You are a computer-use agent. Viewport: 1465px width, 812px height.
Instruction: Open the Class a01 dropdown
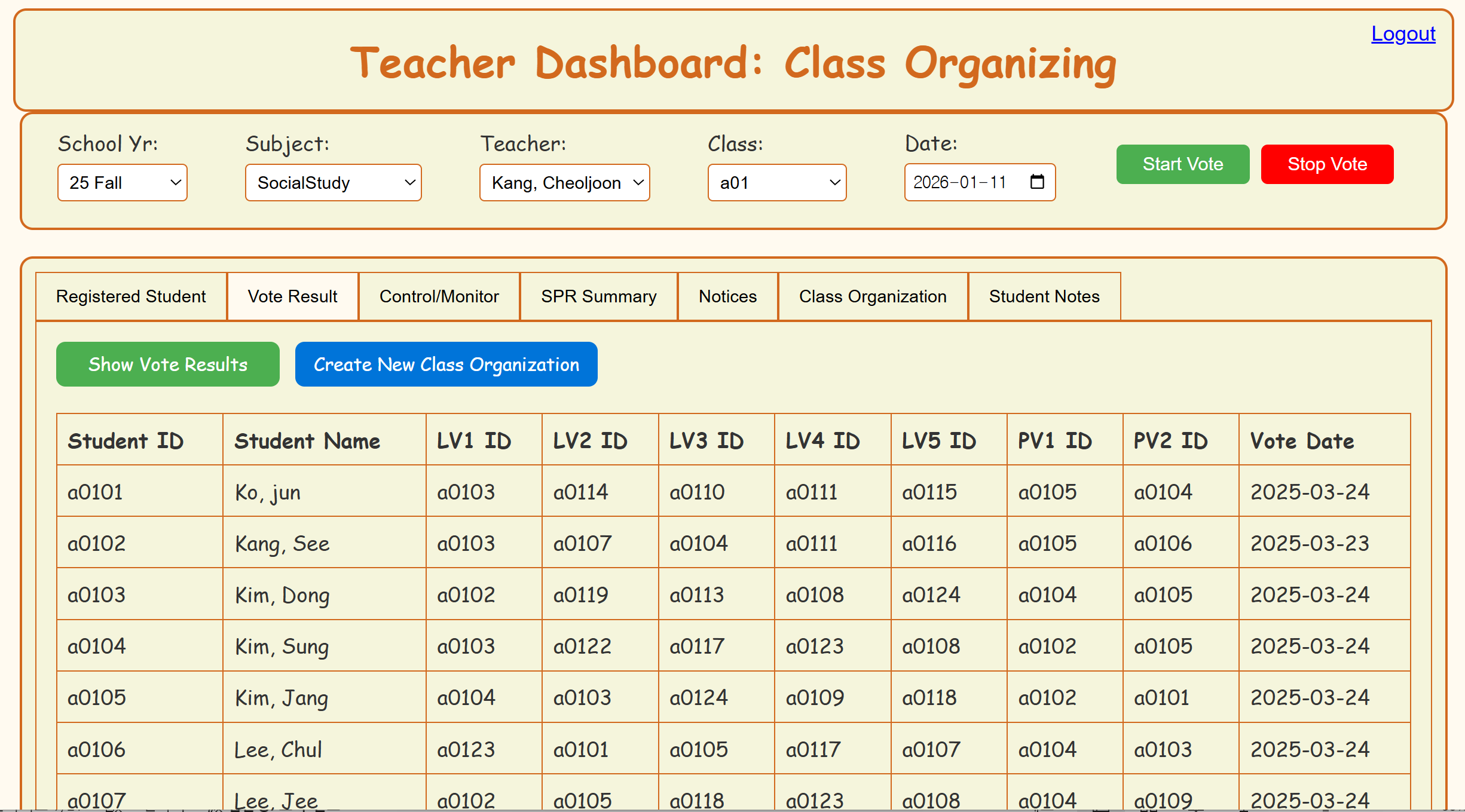(776, 183)
